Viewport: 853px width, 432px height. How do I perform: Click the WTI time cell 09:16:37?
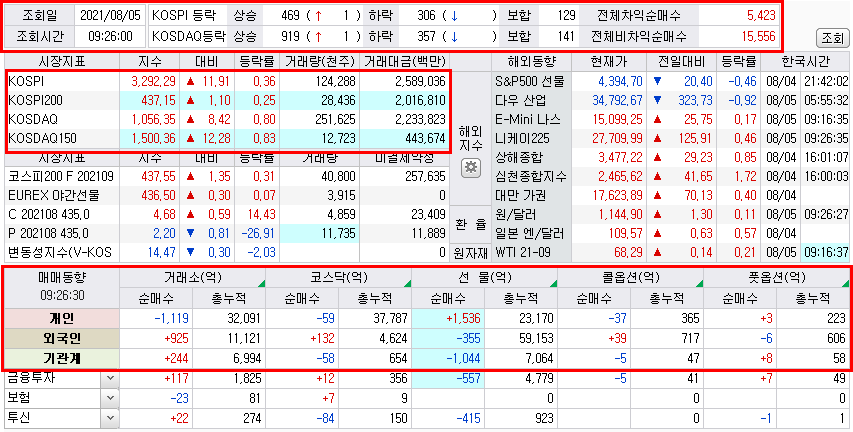click(826, 253)
